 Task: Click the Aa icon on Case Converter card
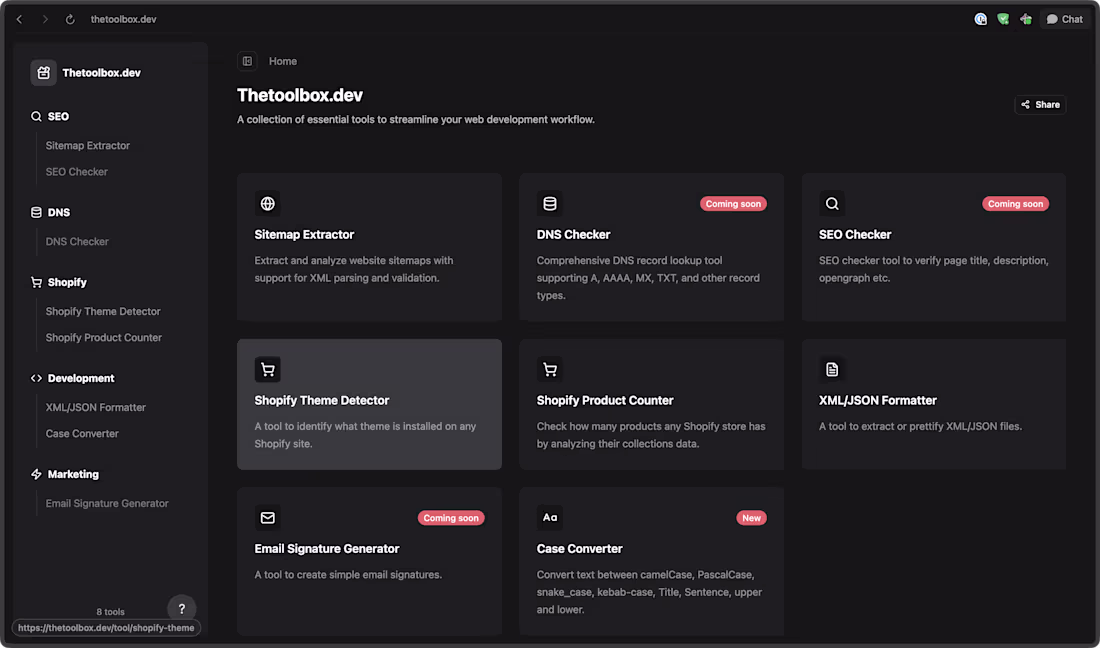tap(550, 517)
